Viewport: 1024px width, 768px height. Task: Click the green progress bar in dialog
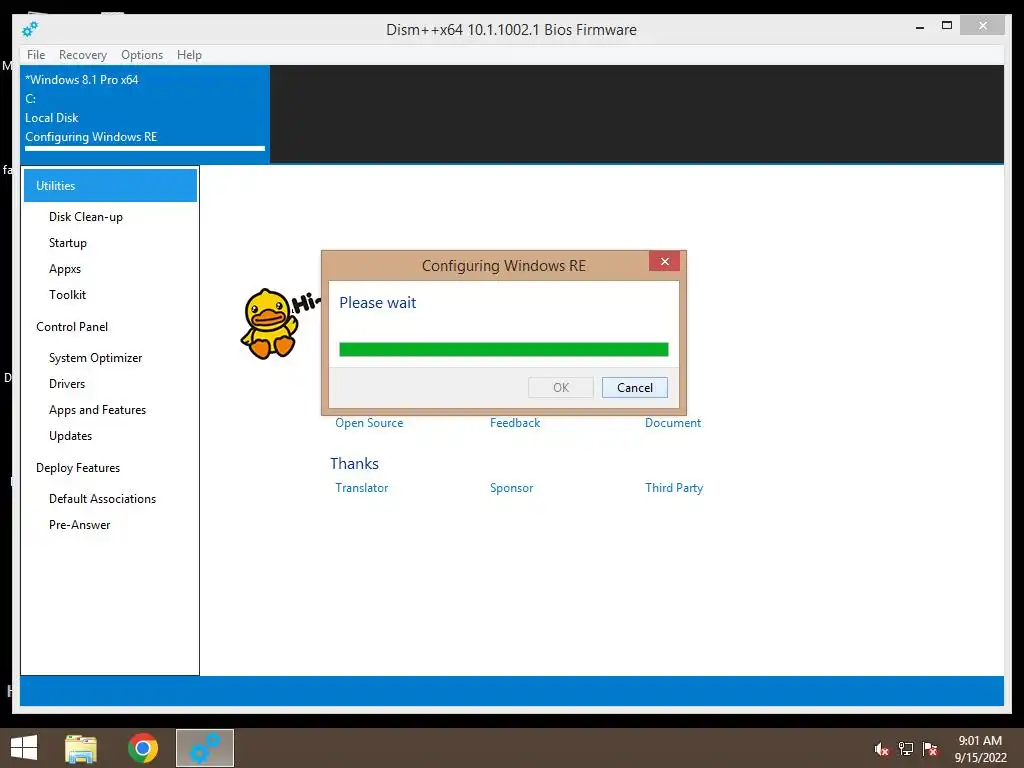pos(504,349)
